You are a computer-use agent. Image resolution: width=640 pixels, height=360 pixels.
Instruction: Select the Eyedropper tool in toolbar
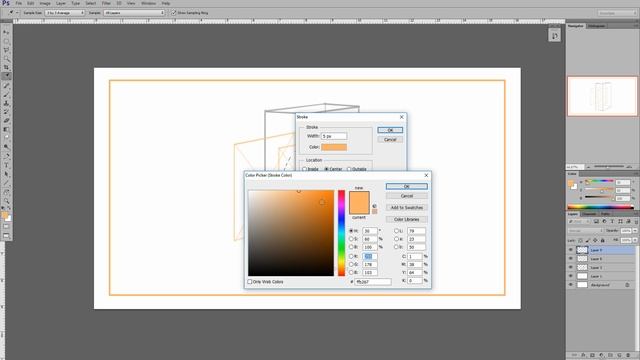tap(6, 76)
